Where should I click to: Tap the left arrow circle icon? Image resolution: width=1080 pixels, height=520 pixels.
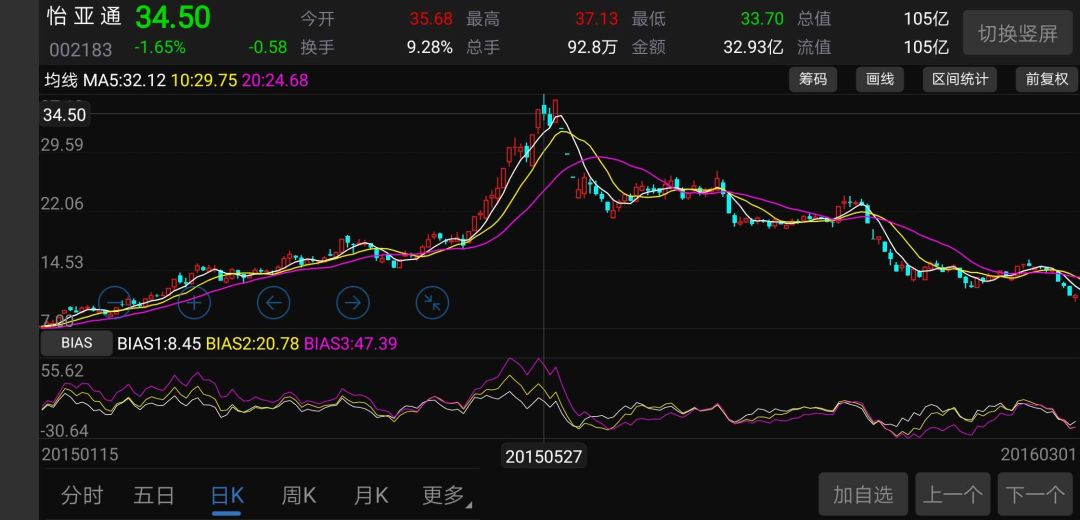click(x=273, y=302)
